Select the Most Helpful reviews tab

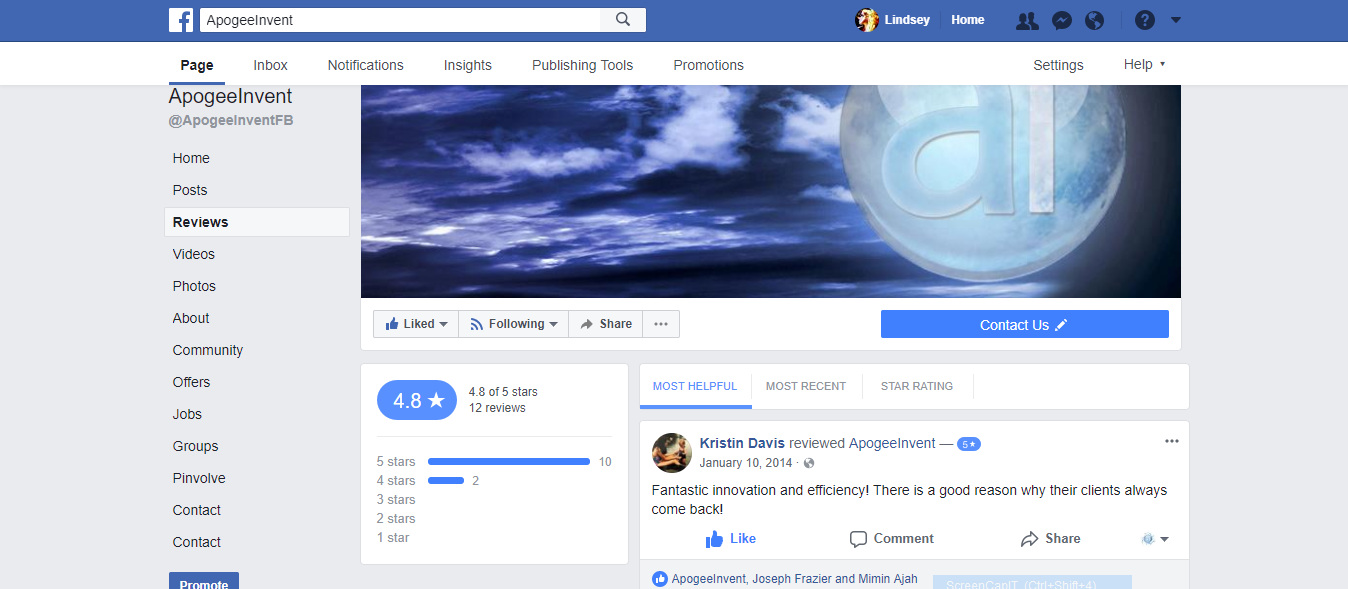coord(695,386)
